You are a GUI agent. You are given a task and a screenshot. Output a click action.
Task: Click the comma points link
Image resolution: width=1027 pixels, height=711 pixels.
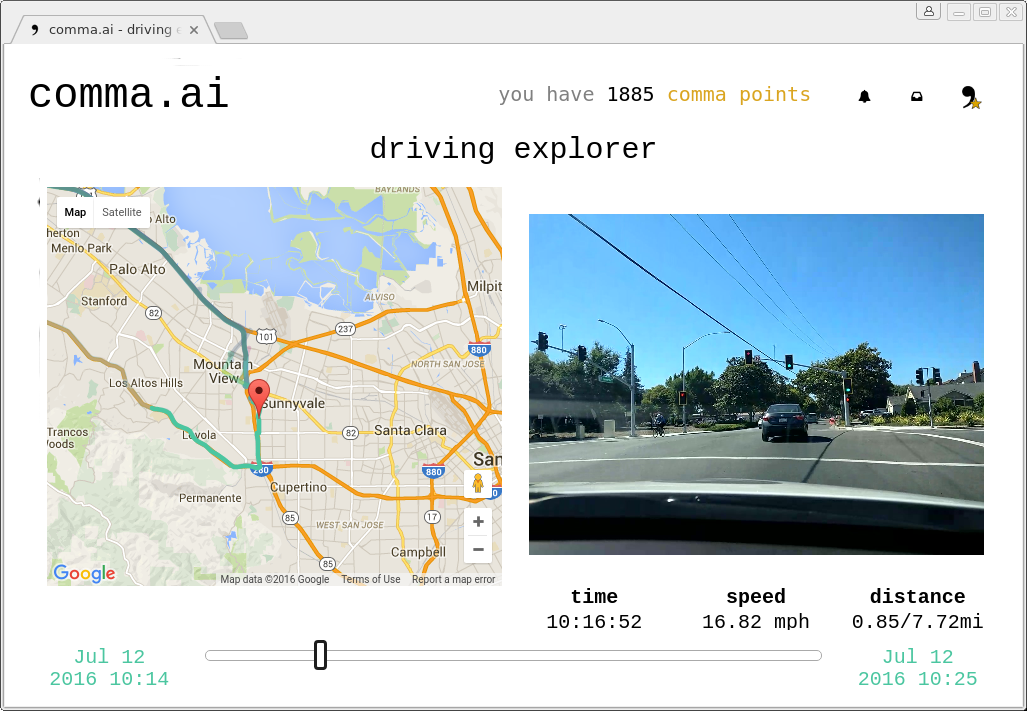coord(739,95)
